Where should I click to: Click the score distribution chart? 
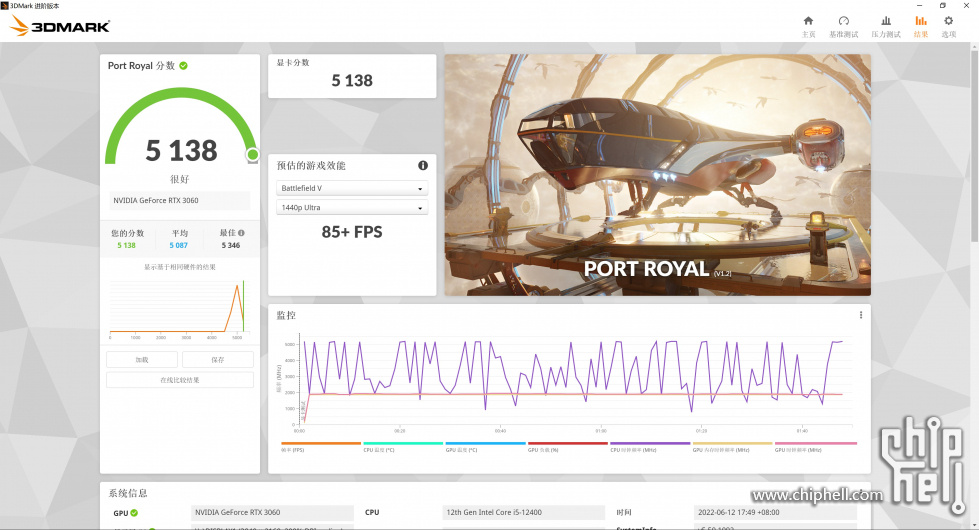[x=180, y=308]
